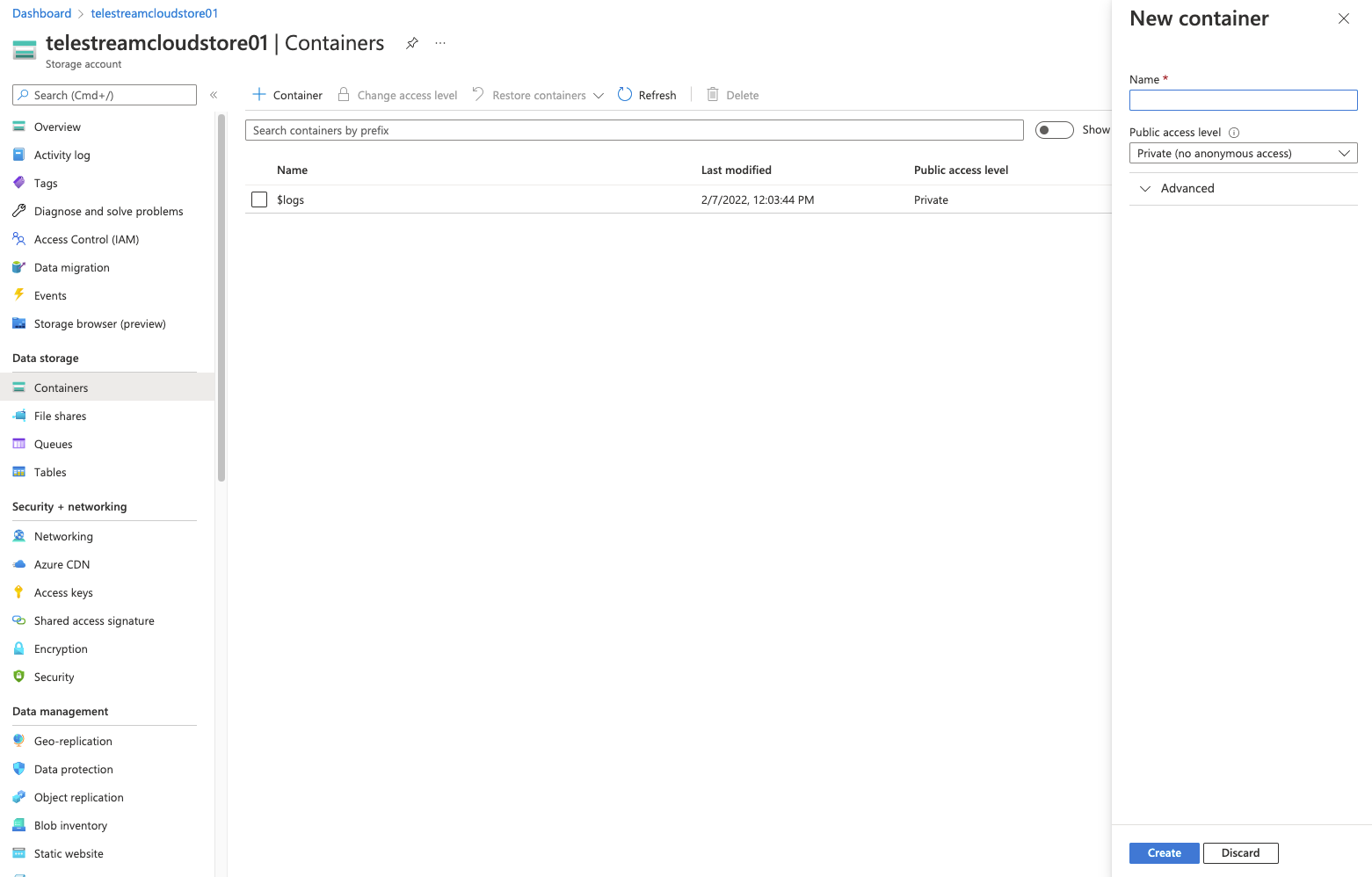Click the Create button

[1164, 852]
